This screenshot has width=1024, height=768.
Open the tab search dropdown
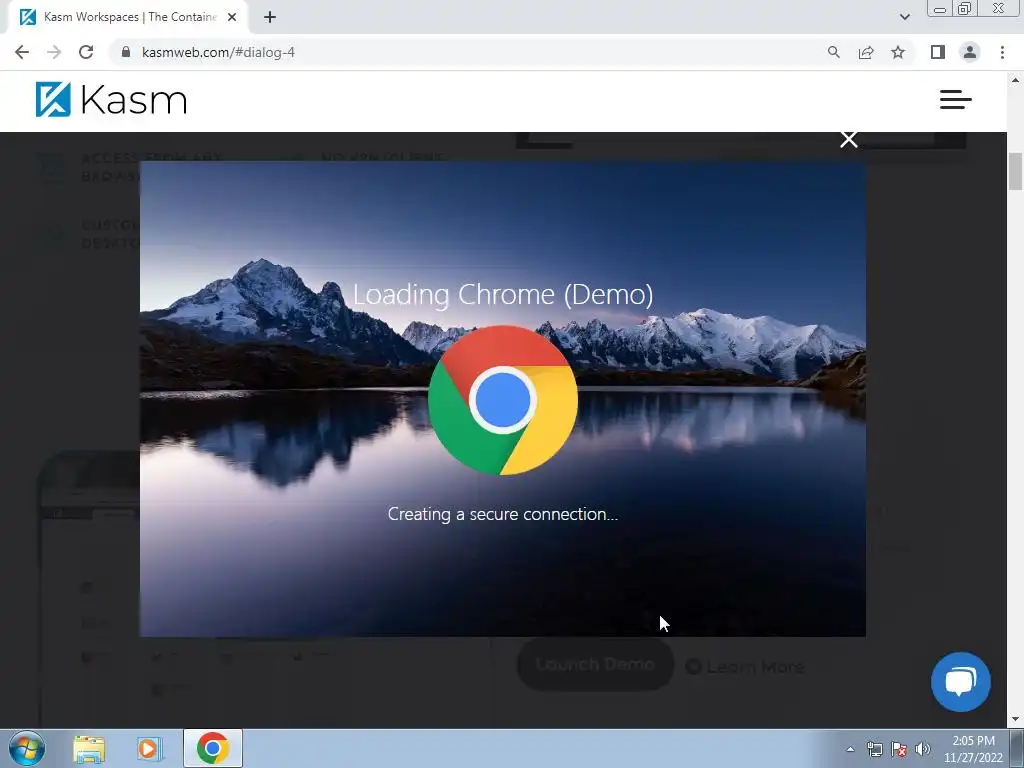904,17
